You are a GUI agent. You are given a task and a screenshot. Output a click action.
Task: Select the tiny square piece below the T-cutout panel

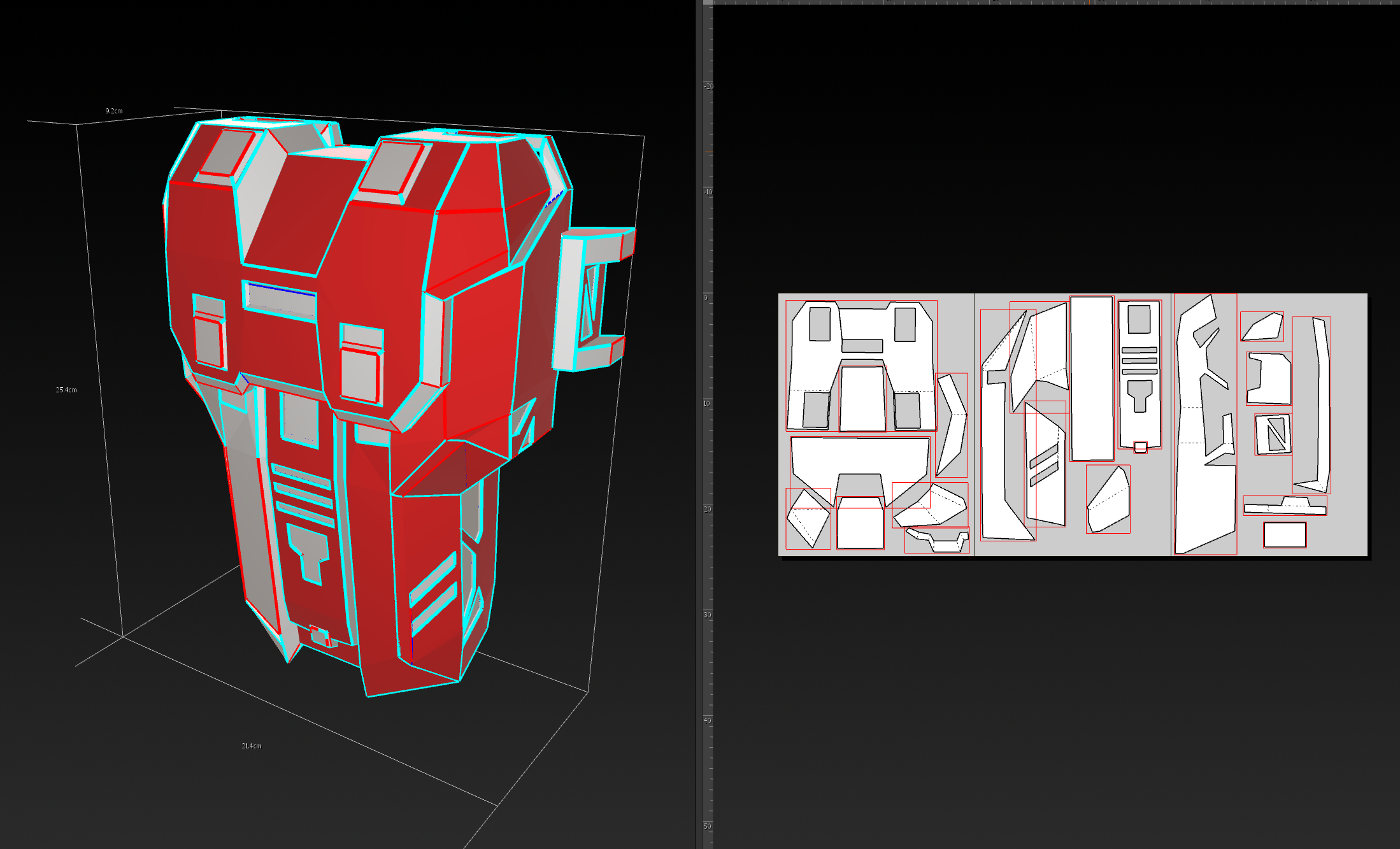click(x=1140, y=448)
